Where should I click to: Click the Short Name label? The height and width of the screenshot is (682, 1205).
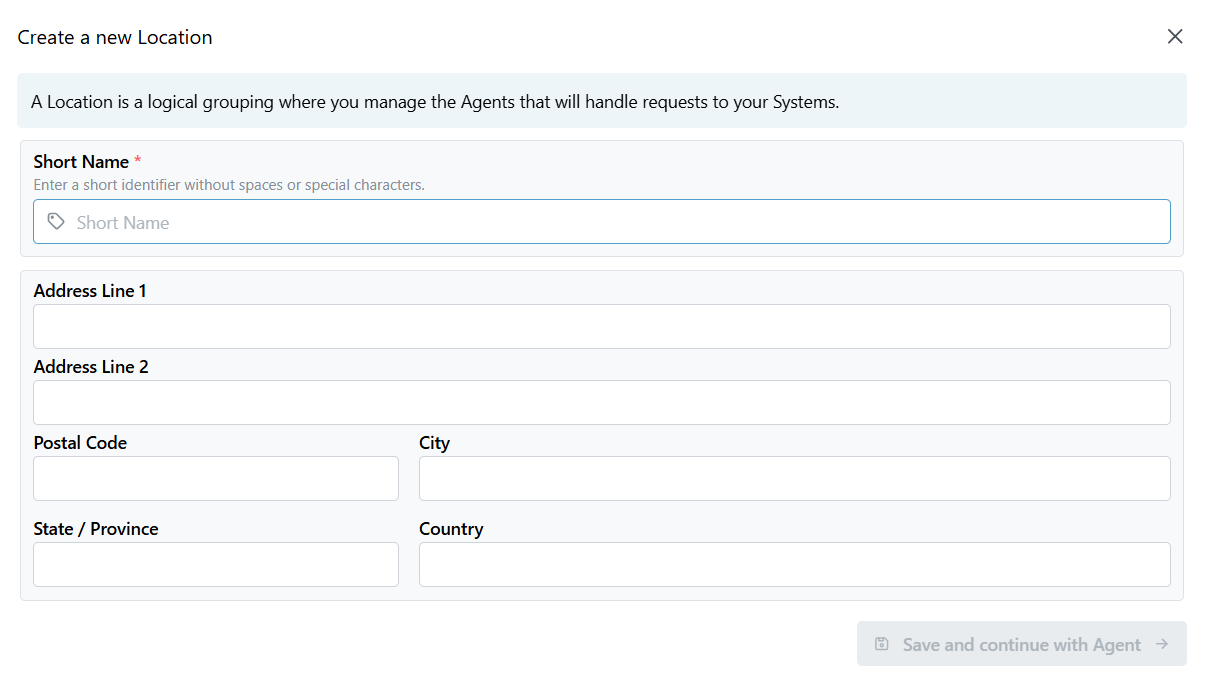(81, 162)
